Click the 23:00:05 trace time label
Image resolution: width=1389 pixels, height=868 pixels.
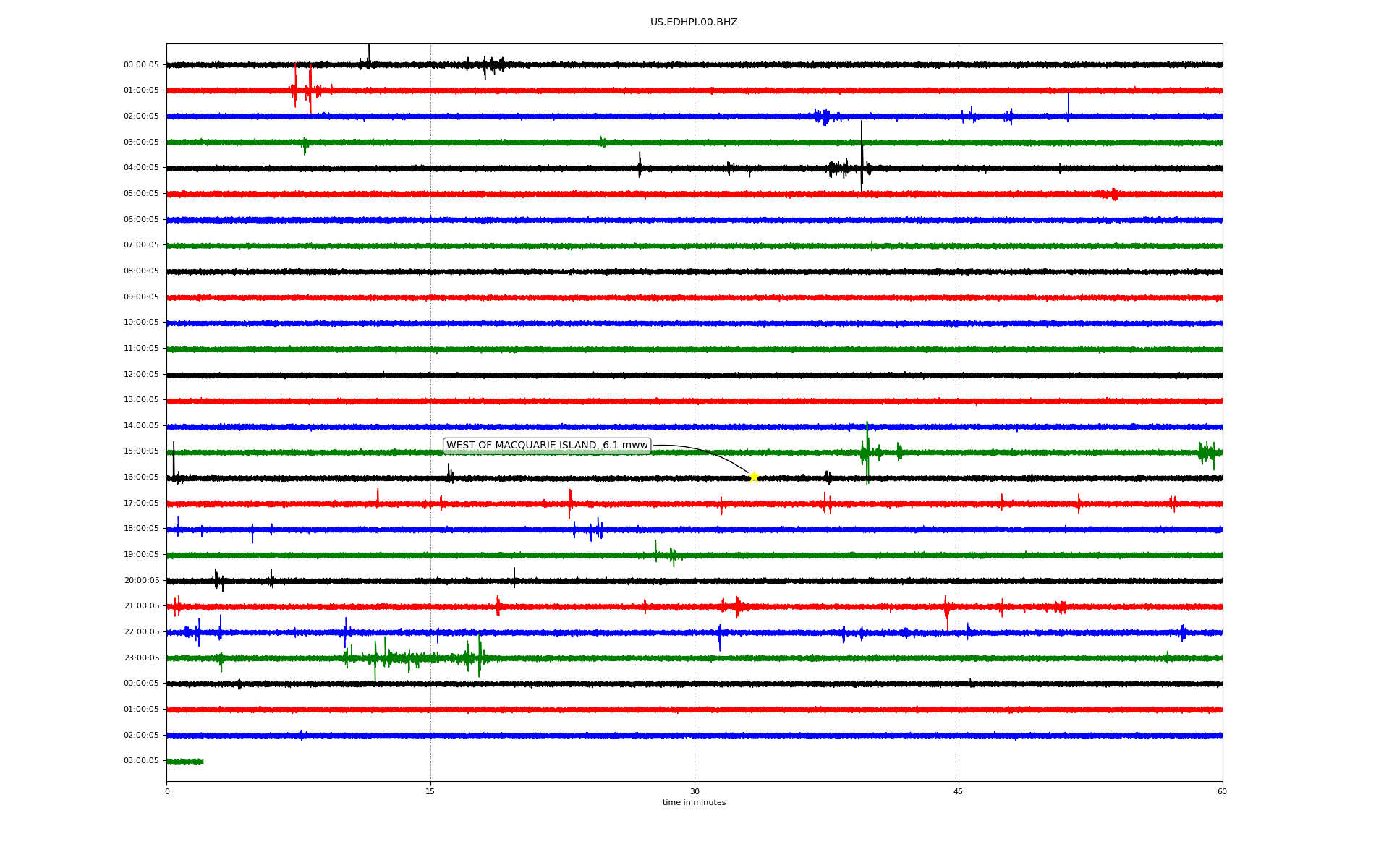[x=141, y=658]
